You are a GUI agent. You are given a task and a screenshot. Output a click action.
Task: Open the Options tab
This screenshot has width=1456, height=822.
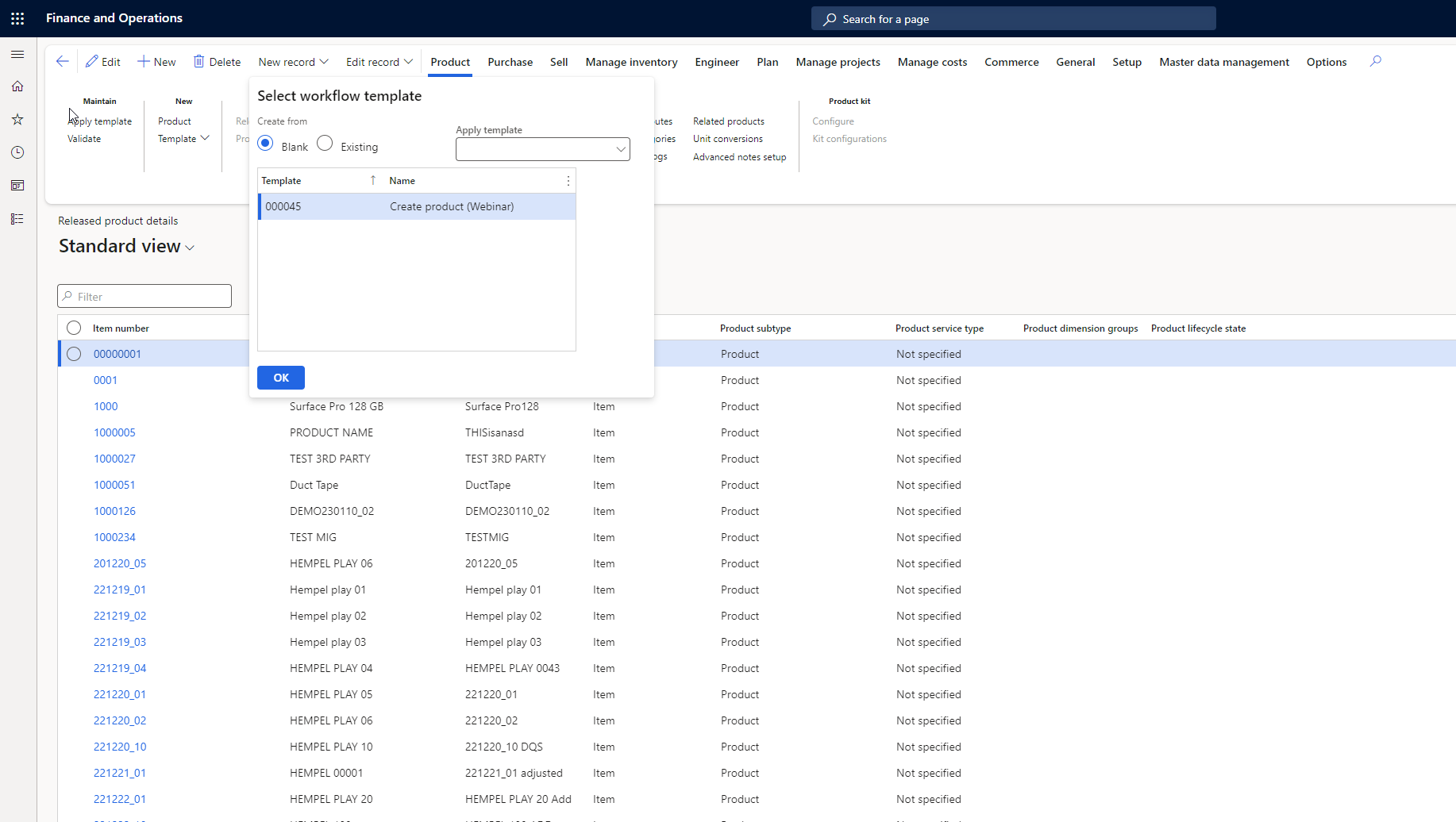[1327, 62]
